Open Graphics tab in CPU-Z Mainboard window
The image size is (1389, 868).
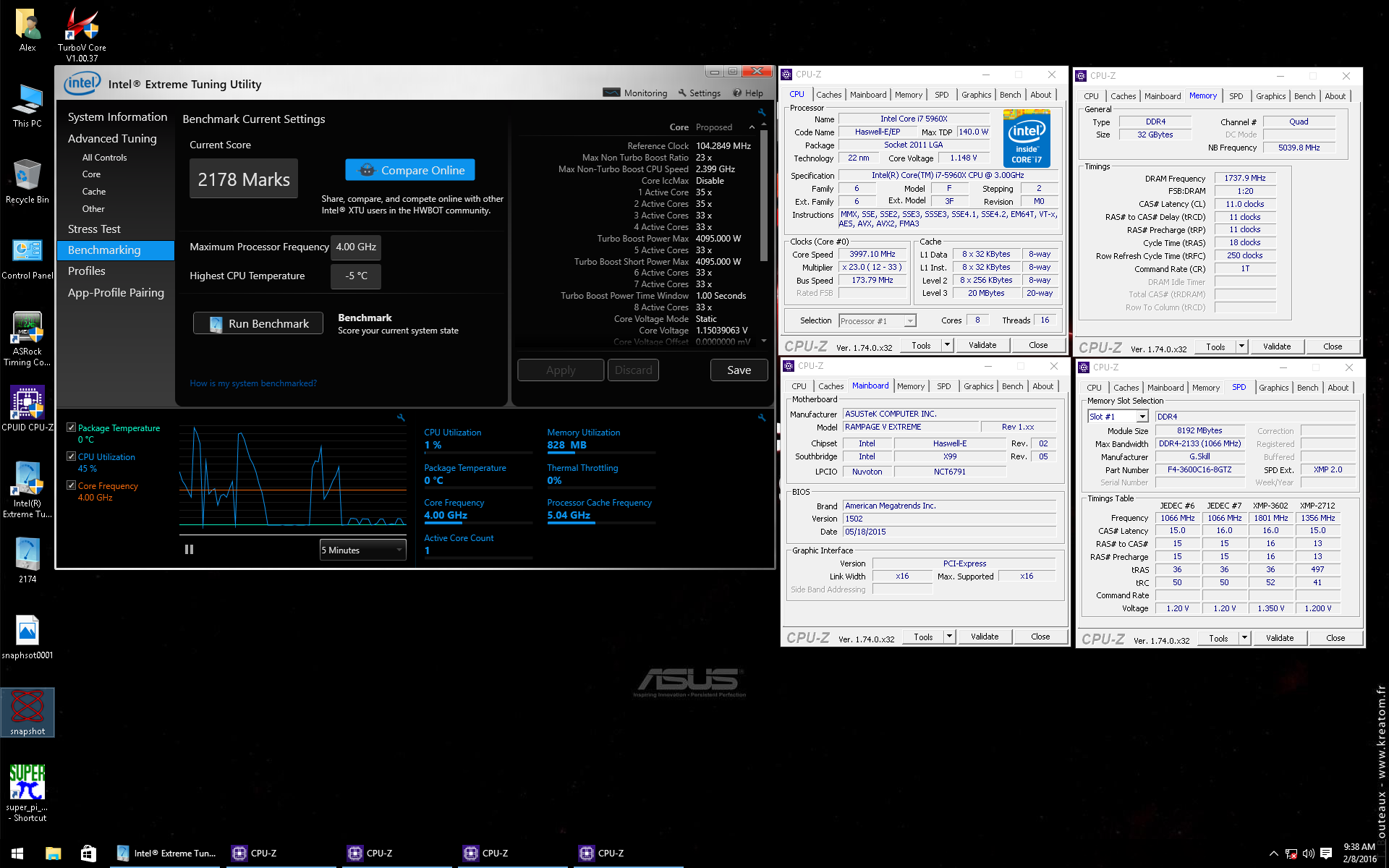click(978, 386)
